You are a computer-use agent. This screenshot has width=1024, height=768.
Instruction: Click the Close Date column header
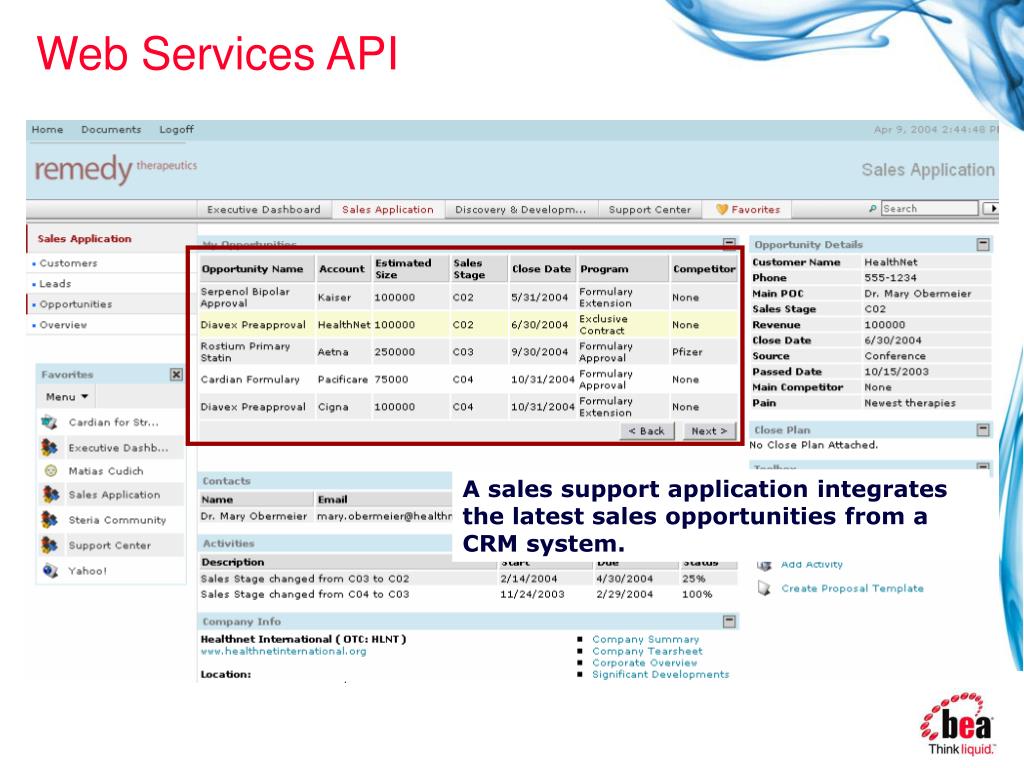541,269
